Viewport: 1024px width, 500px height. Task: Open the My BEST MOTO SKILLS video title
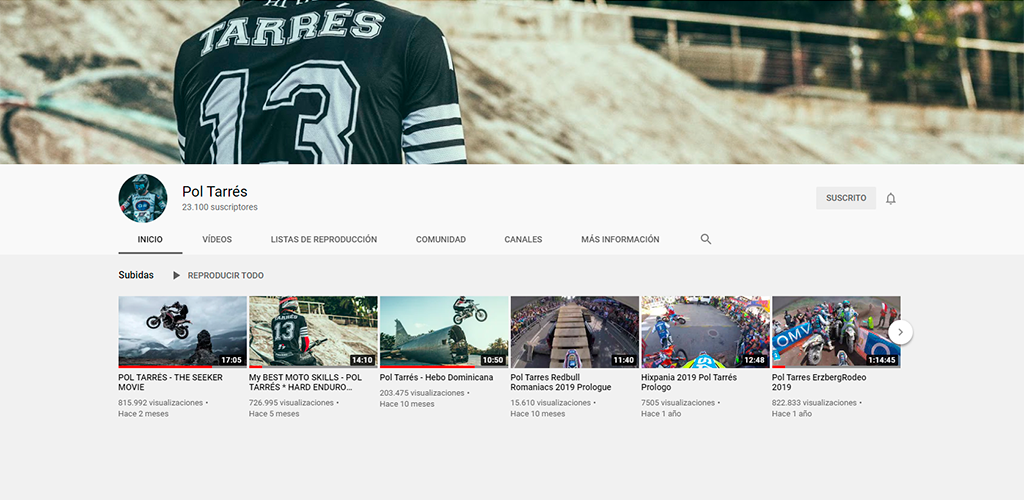click(x=305, y=382)
